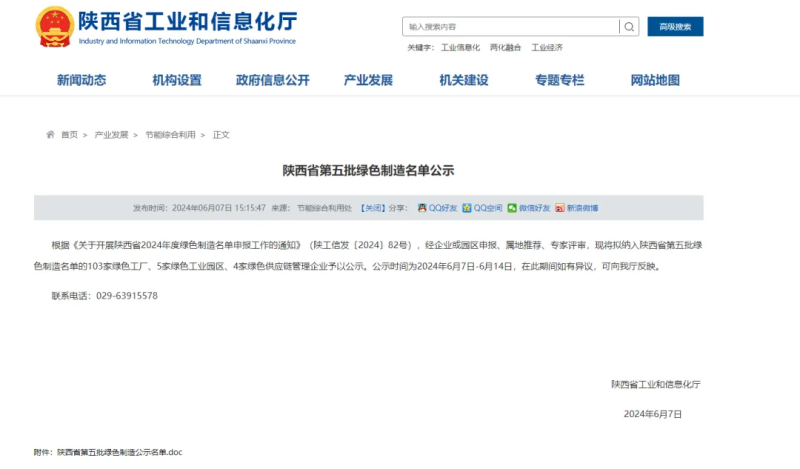The height and width of the screenshot is (469, 800).
Task: Share to QQ空间 via its icon
Action: [x=466, y=208]
